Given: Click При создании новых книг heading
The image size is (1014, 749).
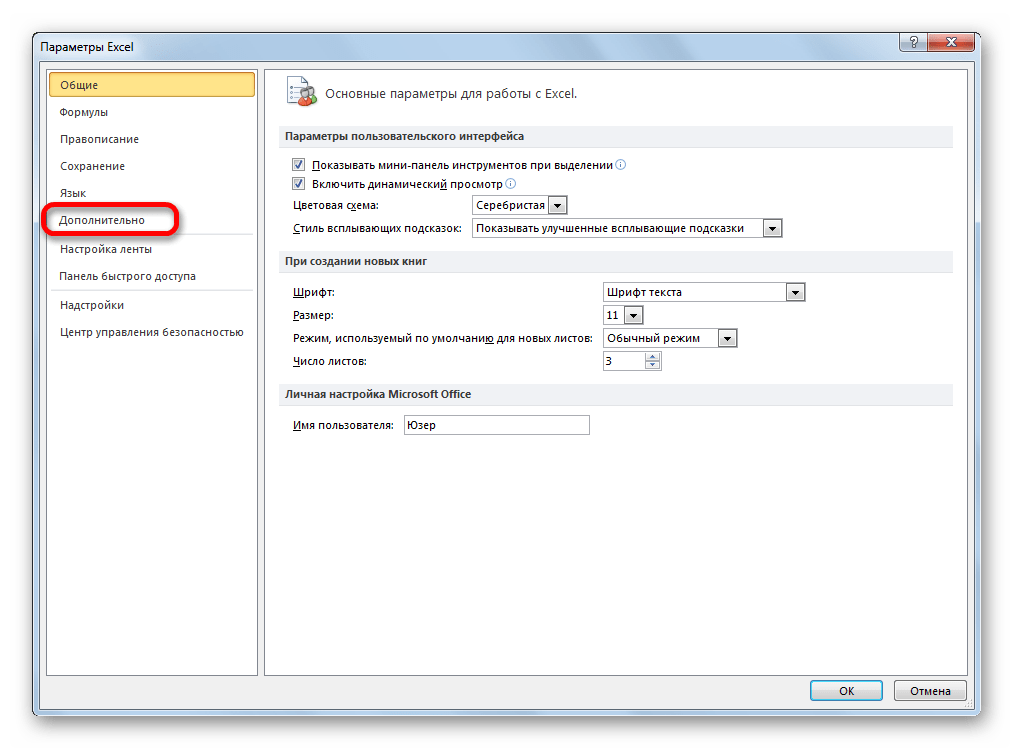Looking at the screenshot, I should (x=356, y=261).
